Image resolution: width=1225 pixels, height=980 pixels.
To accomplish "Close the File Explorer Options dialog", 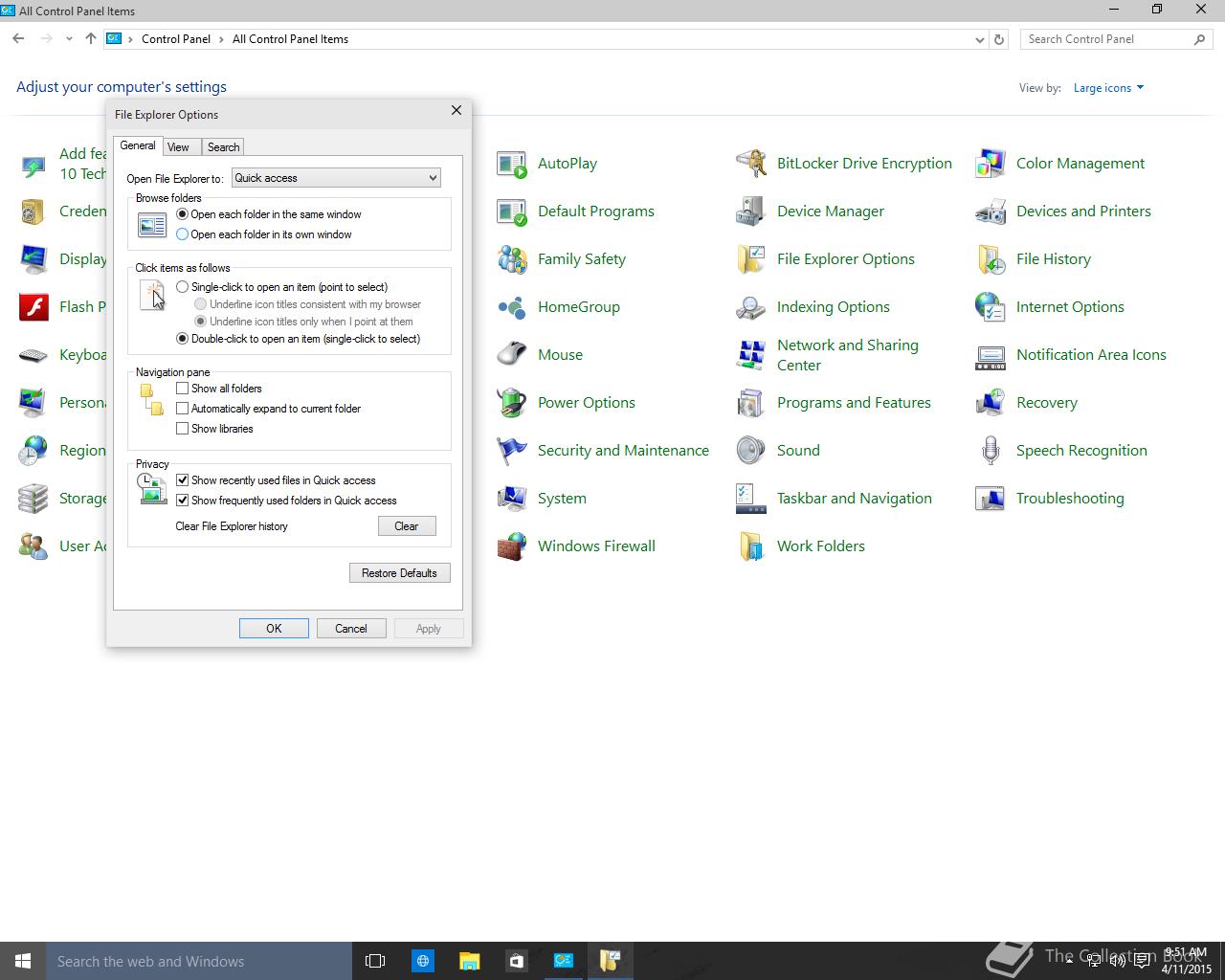I will [x=457, y=111].
